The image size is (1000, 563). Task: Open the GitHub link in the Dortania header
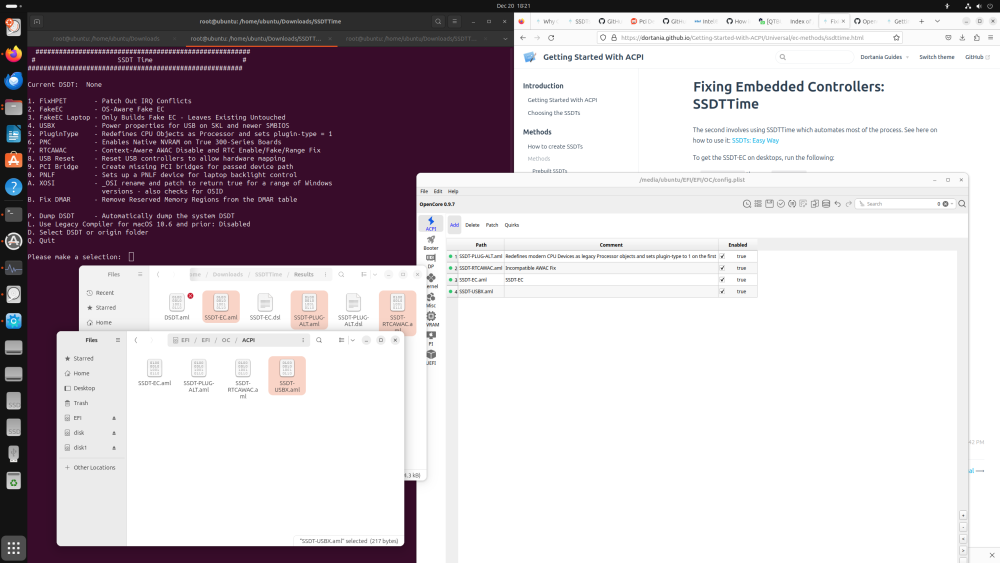pos(977,57)
